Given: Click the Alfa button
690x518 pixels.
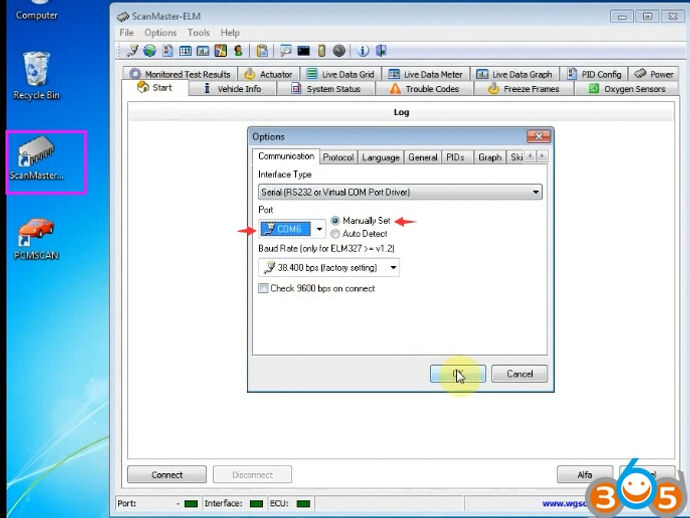Looking at the screenshot, I should 584,474.
